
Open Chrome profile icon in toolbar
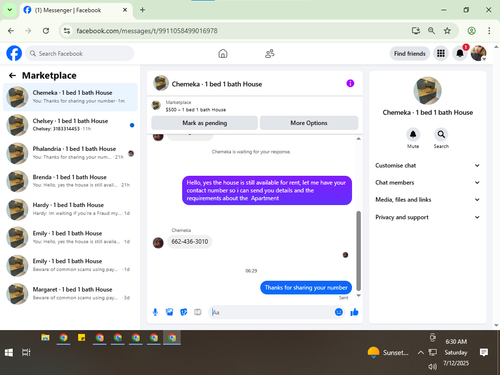pos(471,31)
